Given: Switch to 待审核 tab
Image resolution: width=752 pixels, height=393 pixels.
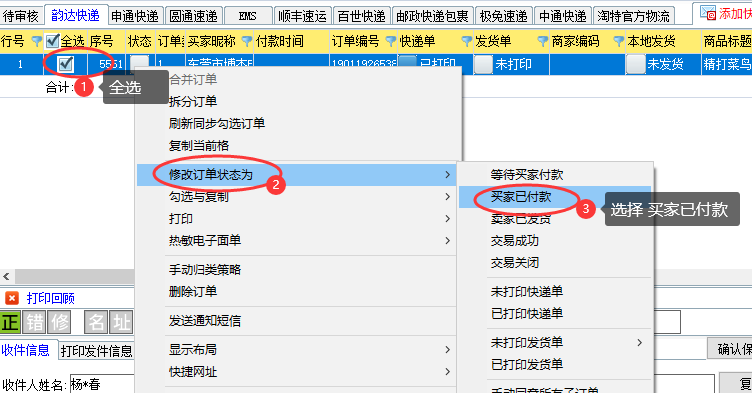Looking at the screenshot, I should point(21,16).
